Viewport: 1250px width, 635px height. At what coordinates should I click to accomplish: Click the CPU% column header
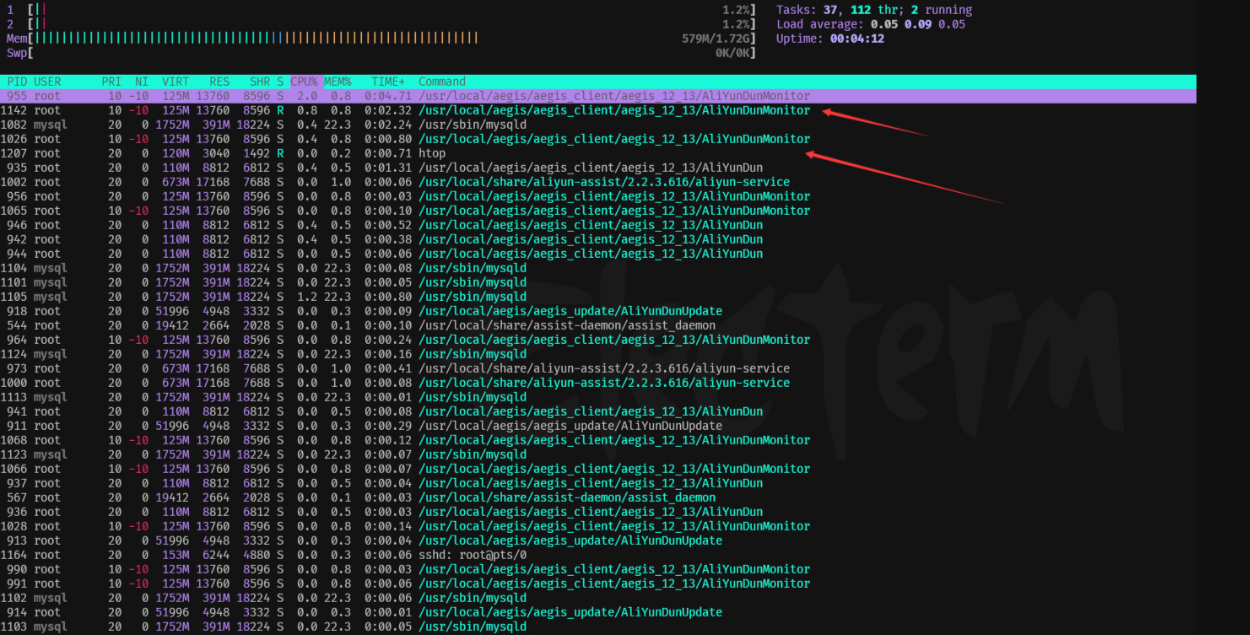pos(304,82)
